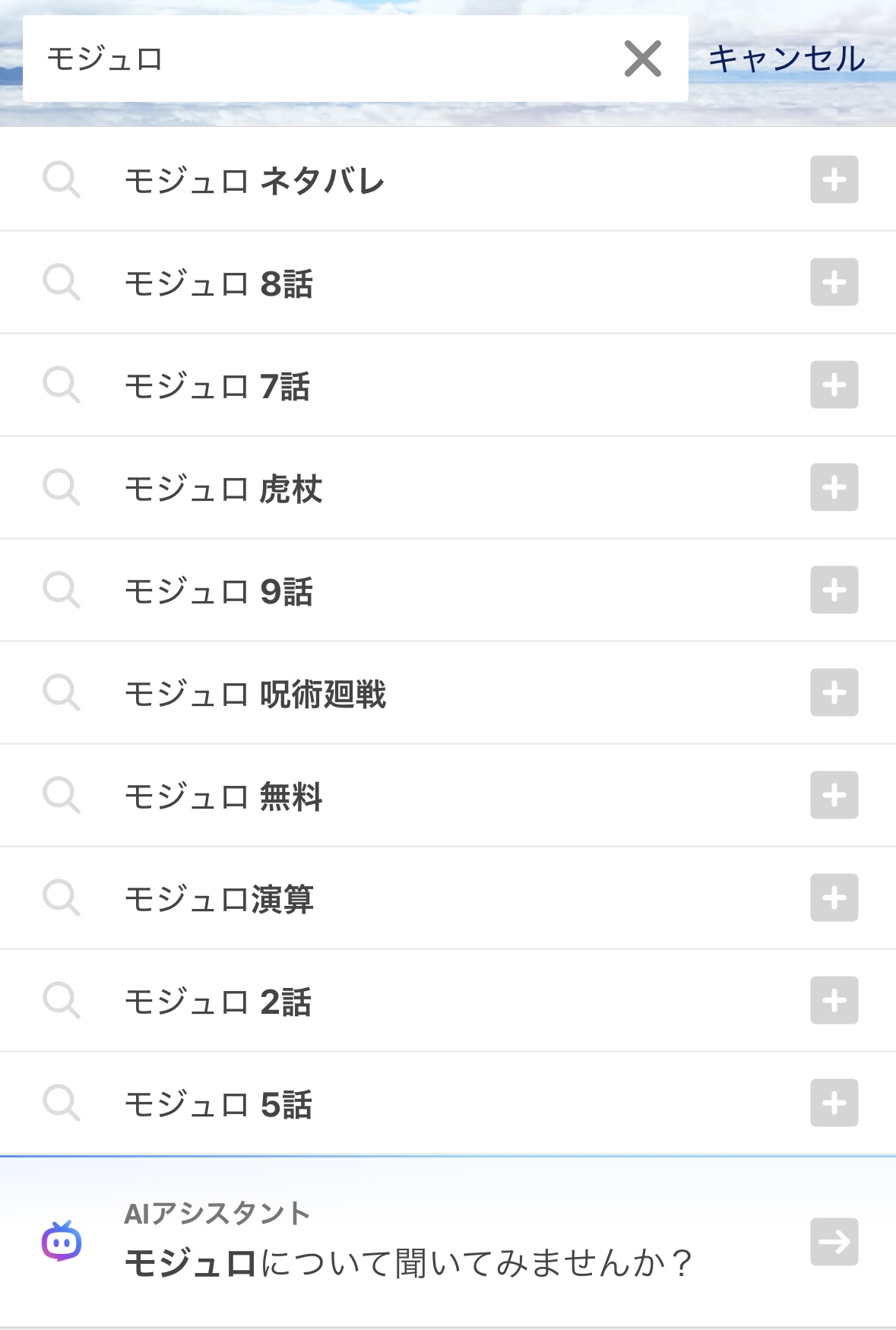This screenshot has width=896, height=1330.
Task: Tap plus icon beside 'モジュロ 無料'
Action: 834,796
